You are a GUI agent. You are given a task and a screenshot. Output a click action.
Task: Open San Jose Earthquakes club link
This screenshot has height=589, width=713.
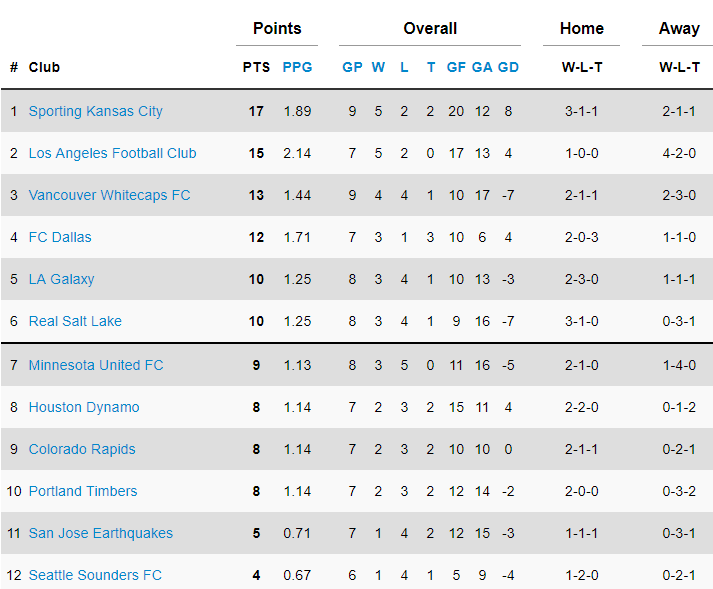100,533
